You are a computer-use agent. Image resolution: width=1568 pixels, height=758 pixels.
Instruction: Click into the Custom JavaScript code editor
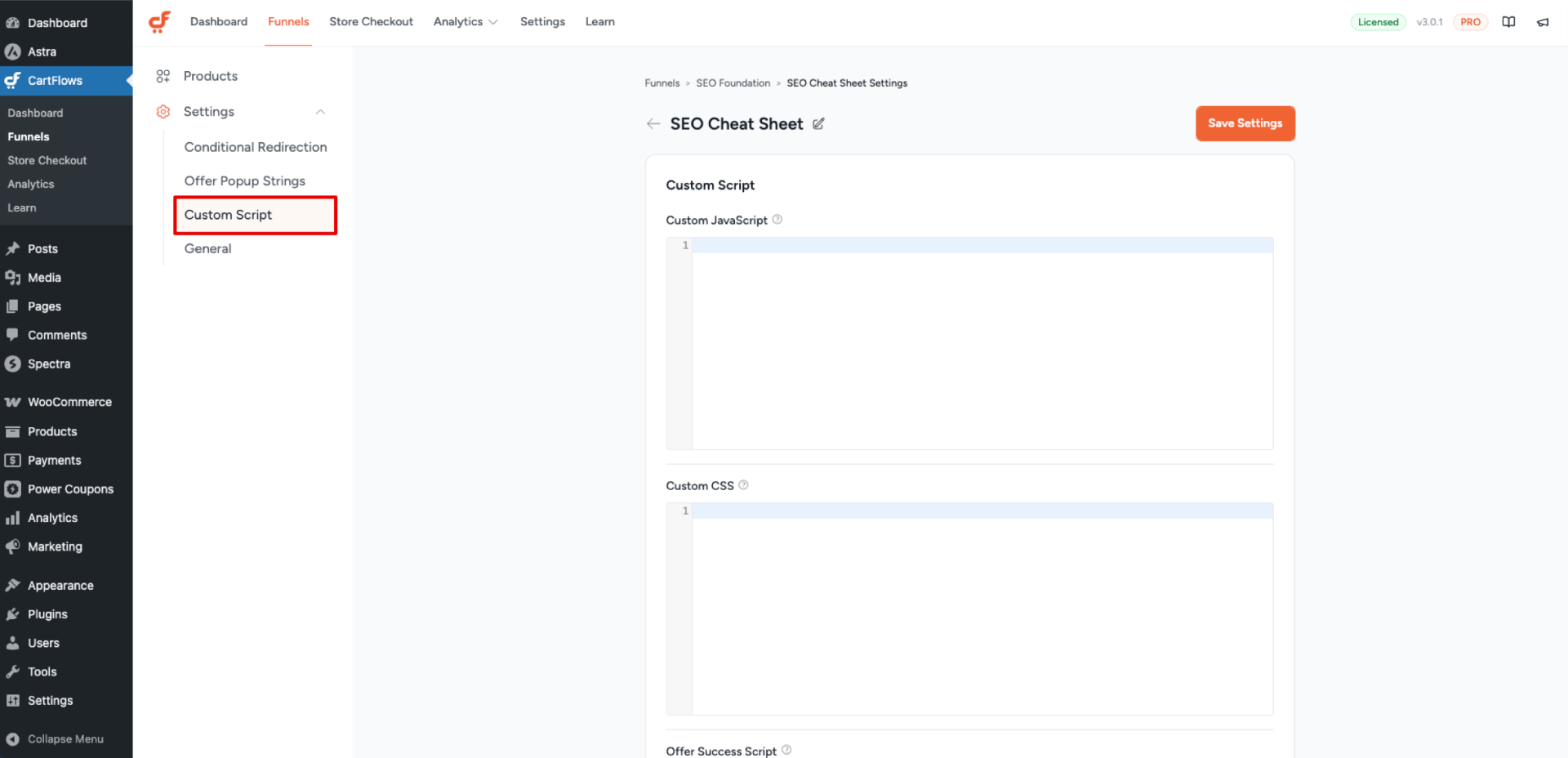coord(969,343)
